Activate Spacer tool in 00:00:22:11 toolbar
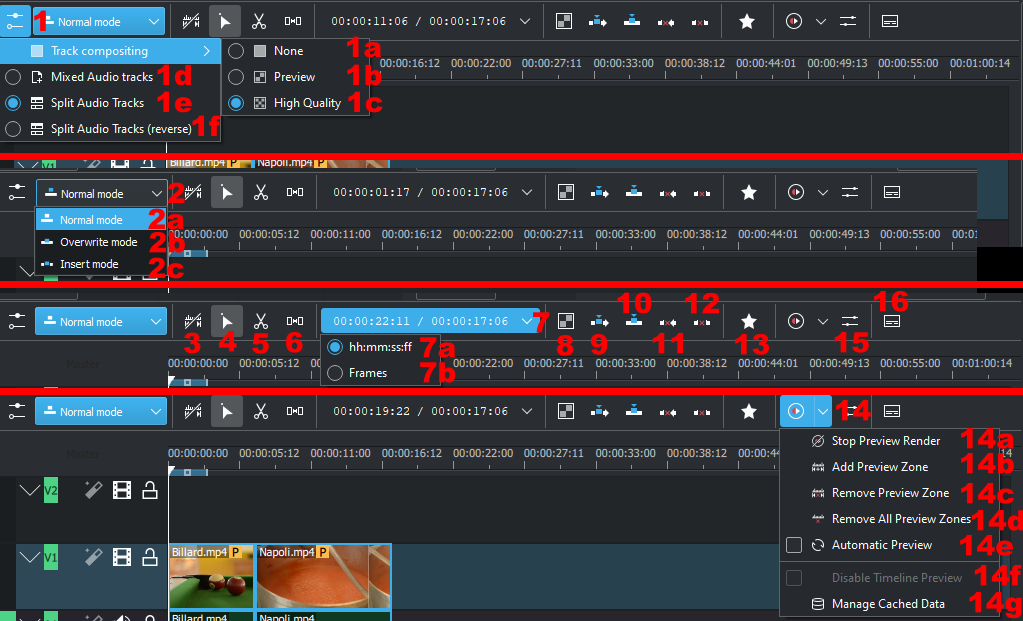This screenshot has width=1023, height=621. tap(295, 321)
